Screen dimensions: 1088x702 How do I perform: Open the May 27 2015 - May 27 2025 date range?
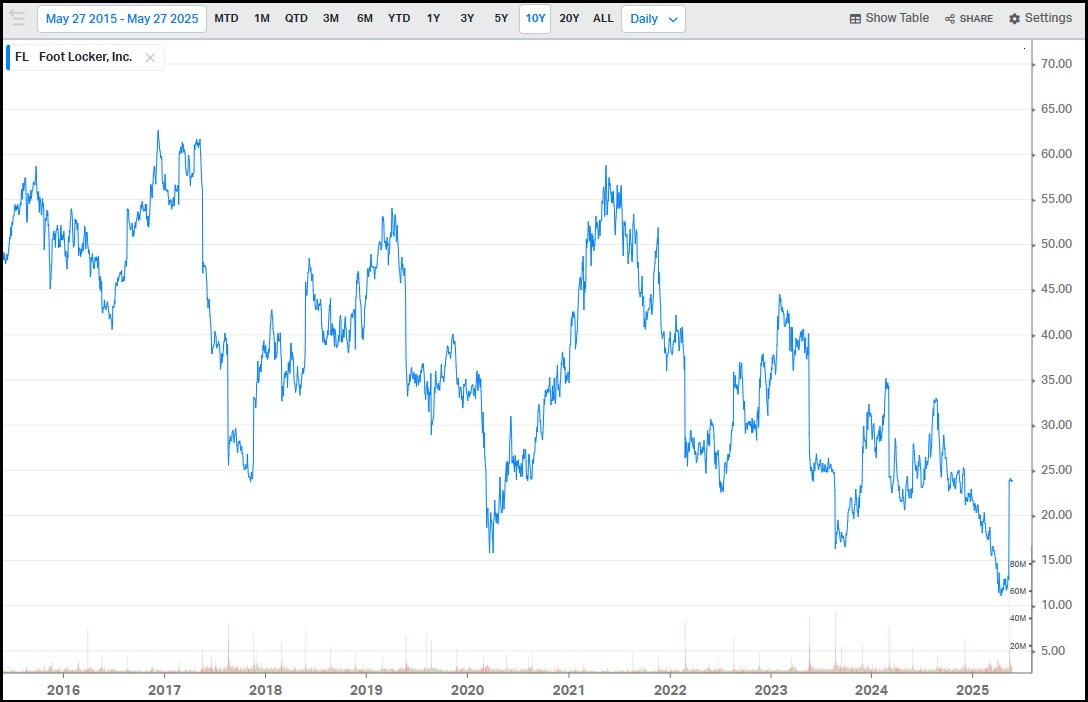pos(122,19)
